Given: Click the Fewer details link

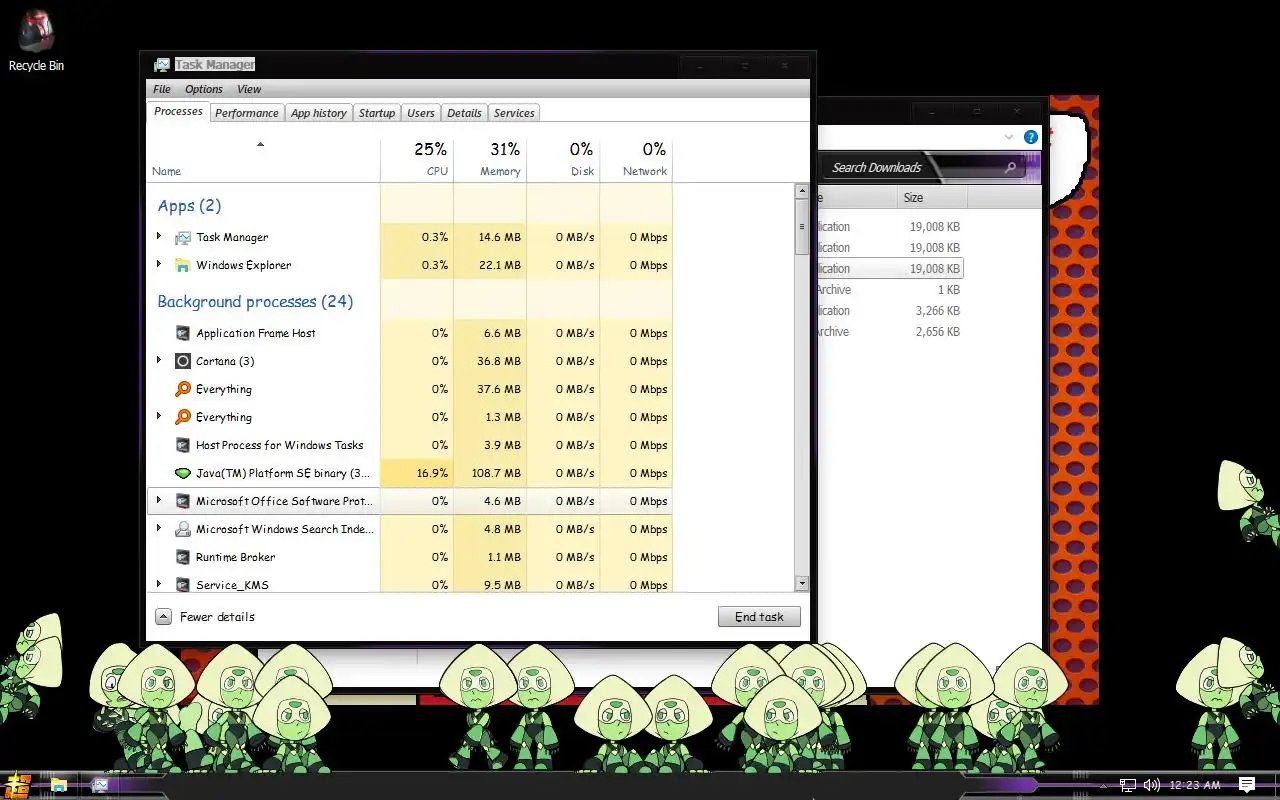Looking at the screenshot, I should pos(217,617).
